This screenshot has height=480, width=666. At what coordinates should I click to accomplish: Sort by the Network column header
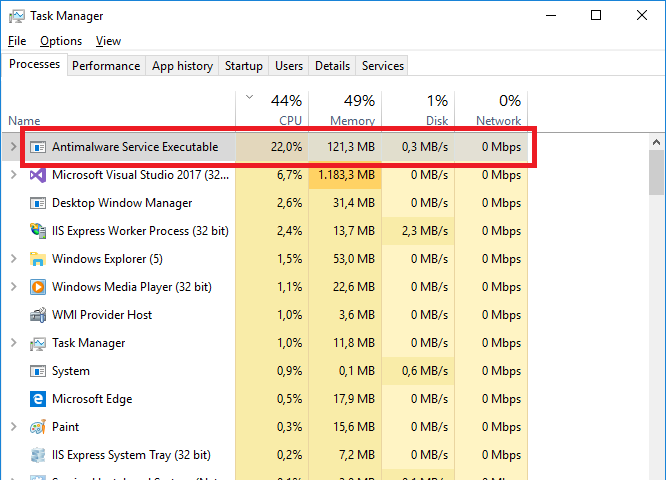(491, 110)
